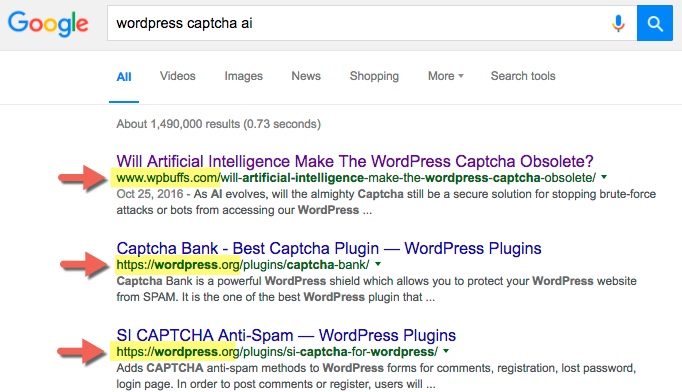
Task: Click 'About 1,490,000 results' stats text
Action: 218,124
